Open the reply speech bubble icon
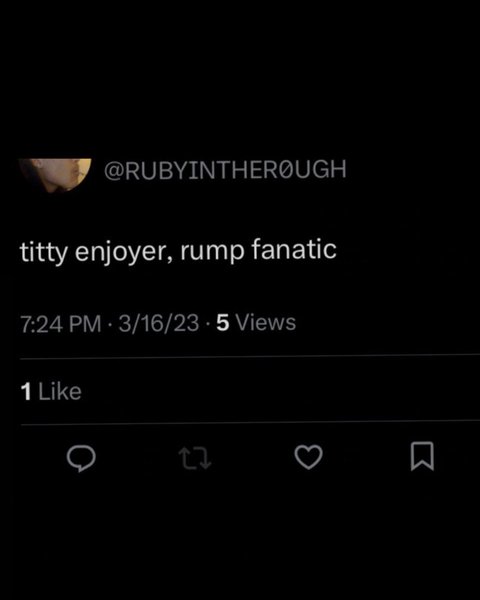The image size is (480, 600). tap(81, 458)
